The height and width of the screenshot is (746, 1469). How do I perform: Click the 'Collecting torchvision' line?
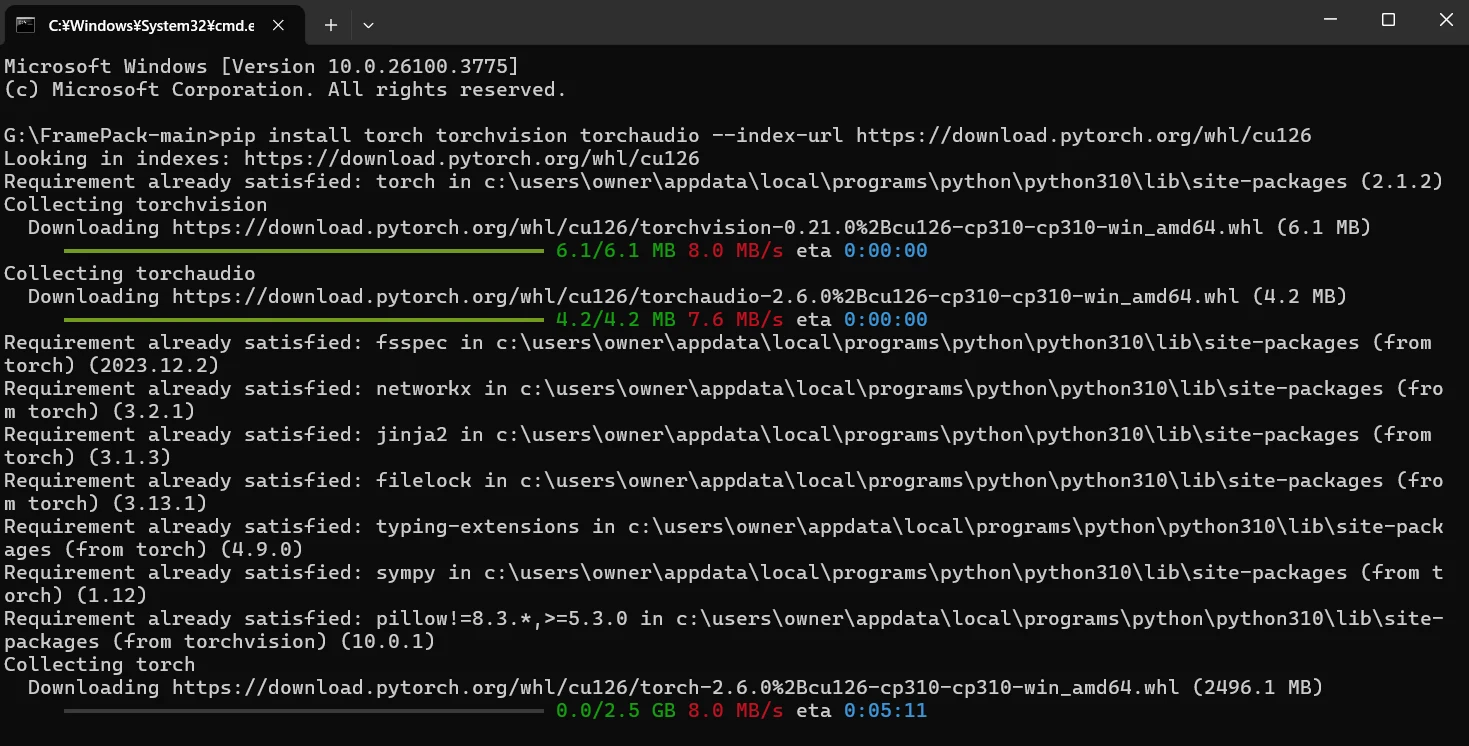coord(136,205)
